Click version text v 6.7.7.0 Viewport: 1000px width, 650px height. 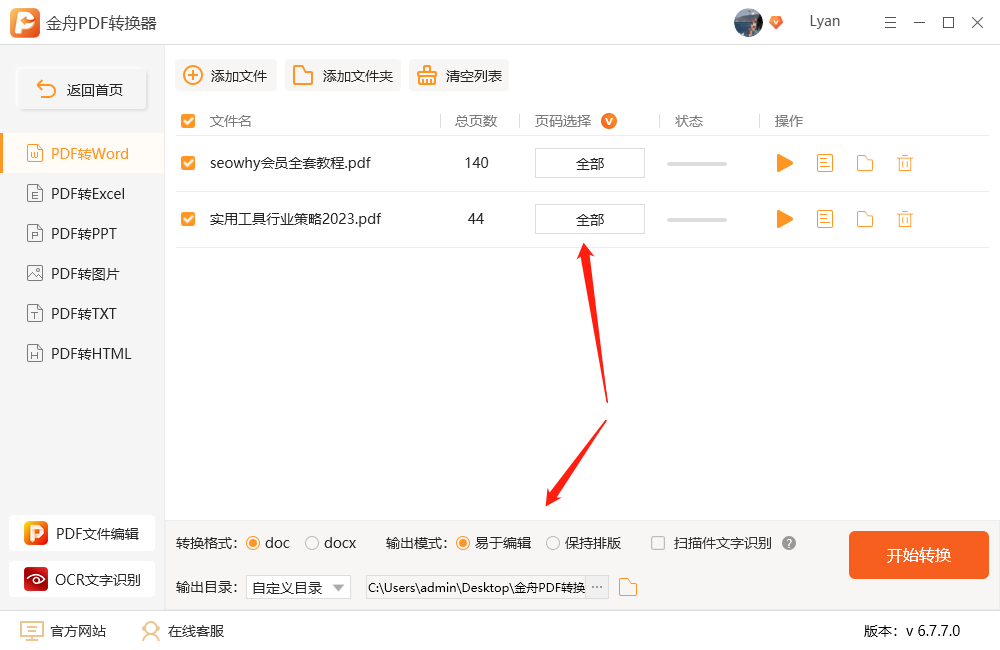(932, 631)
